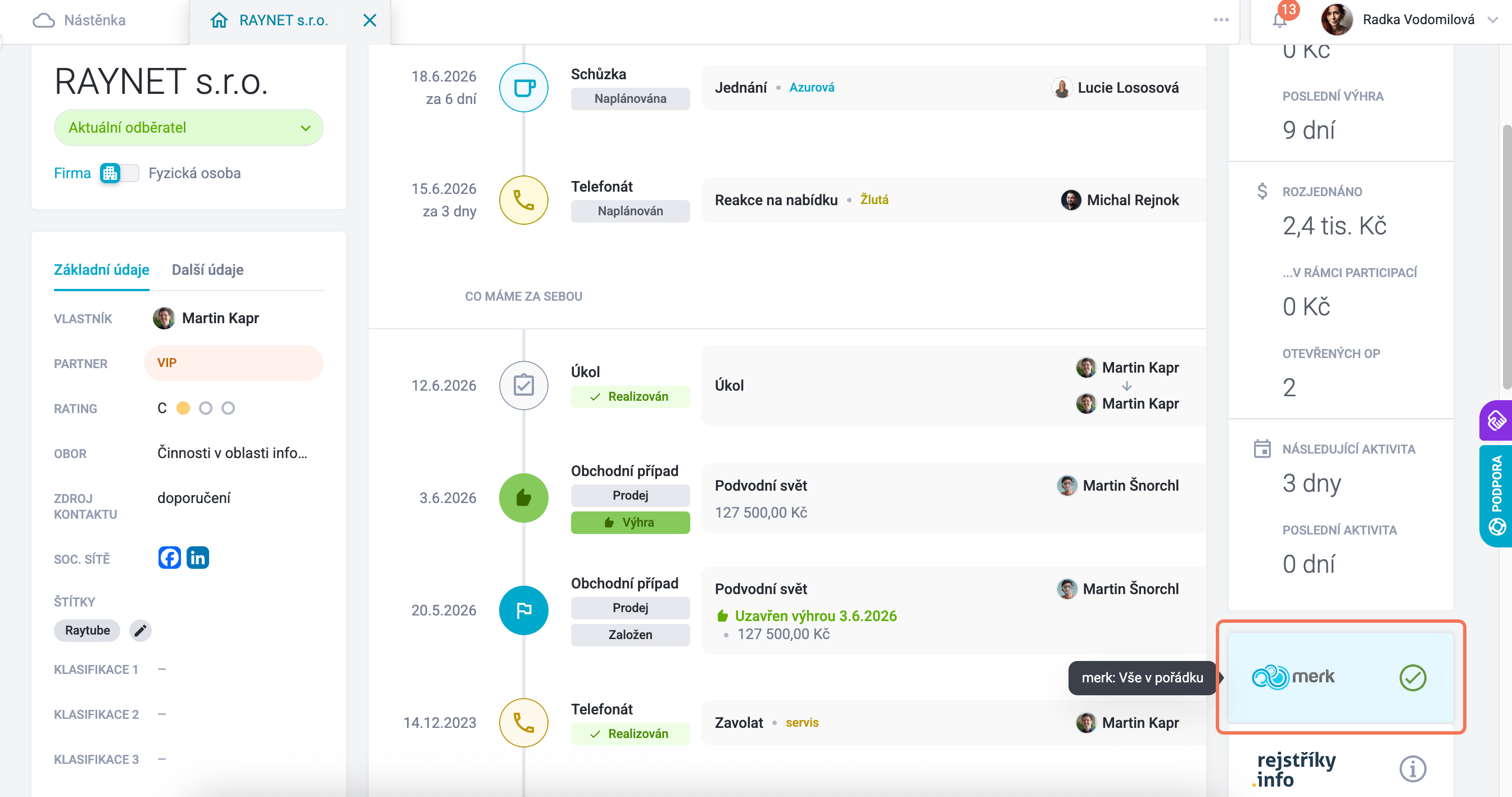Click the three-dots more options icon

click(1221, 20)
